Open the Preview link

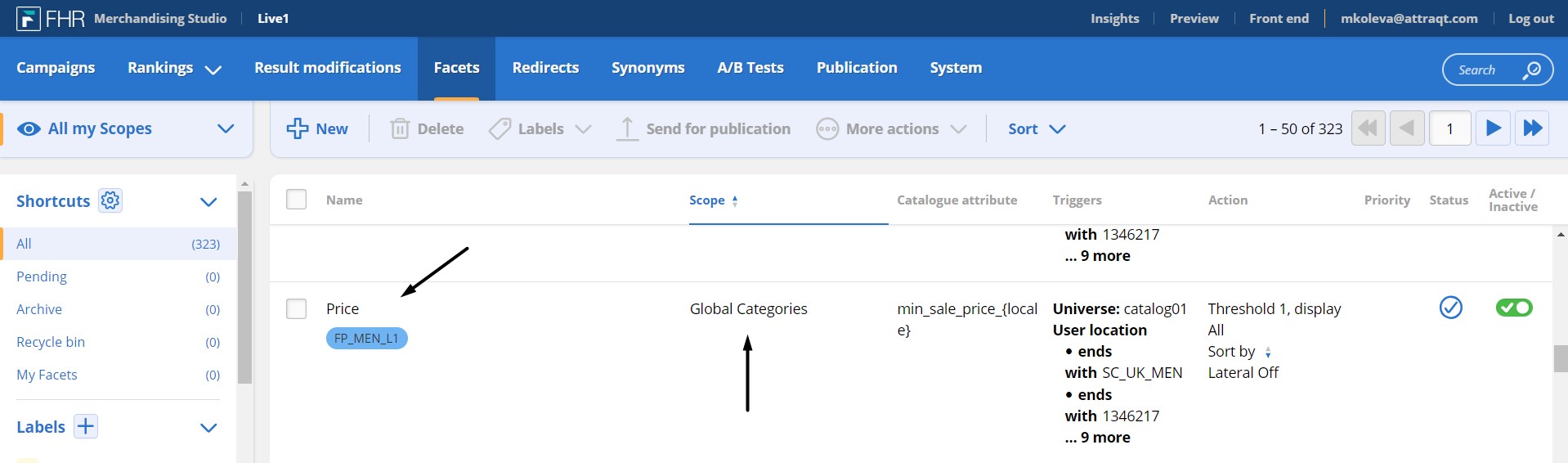point(1194,18)
